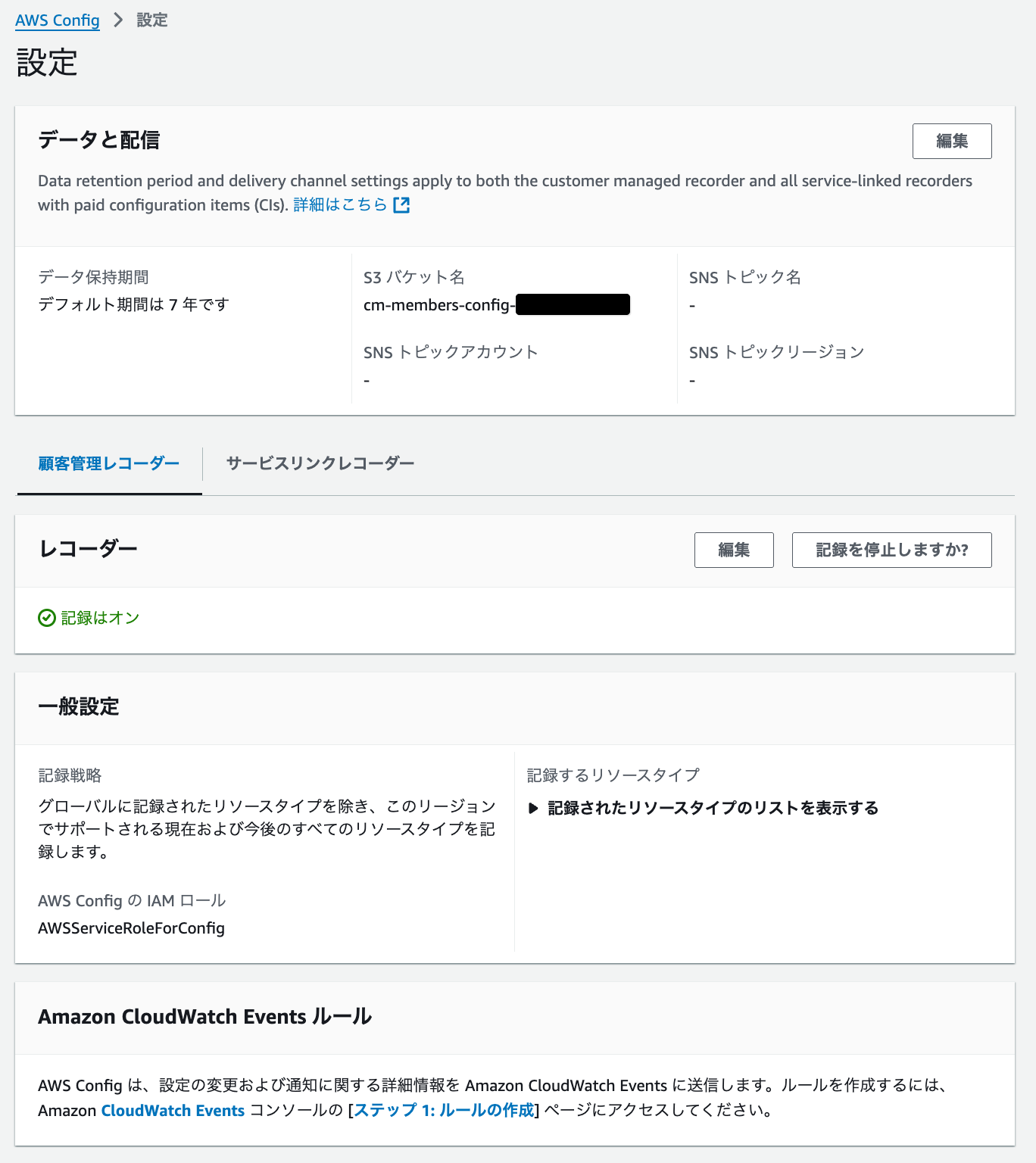Expand 記録されたリソースタイプのリストを表示する

711,808
